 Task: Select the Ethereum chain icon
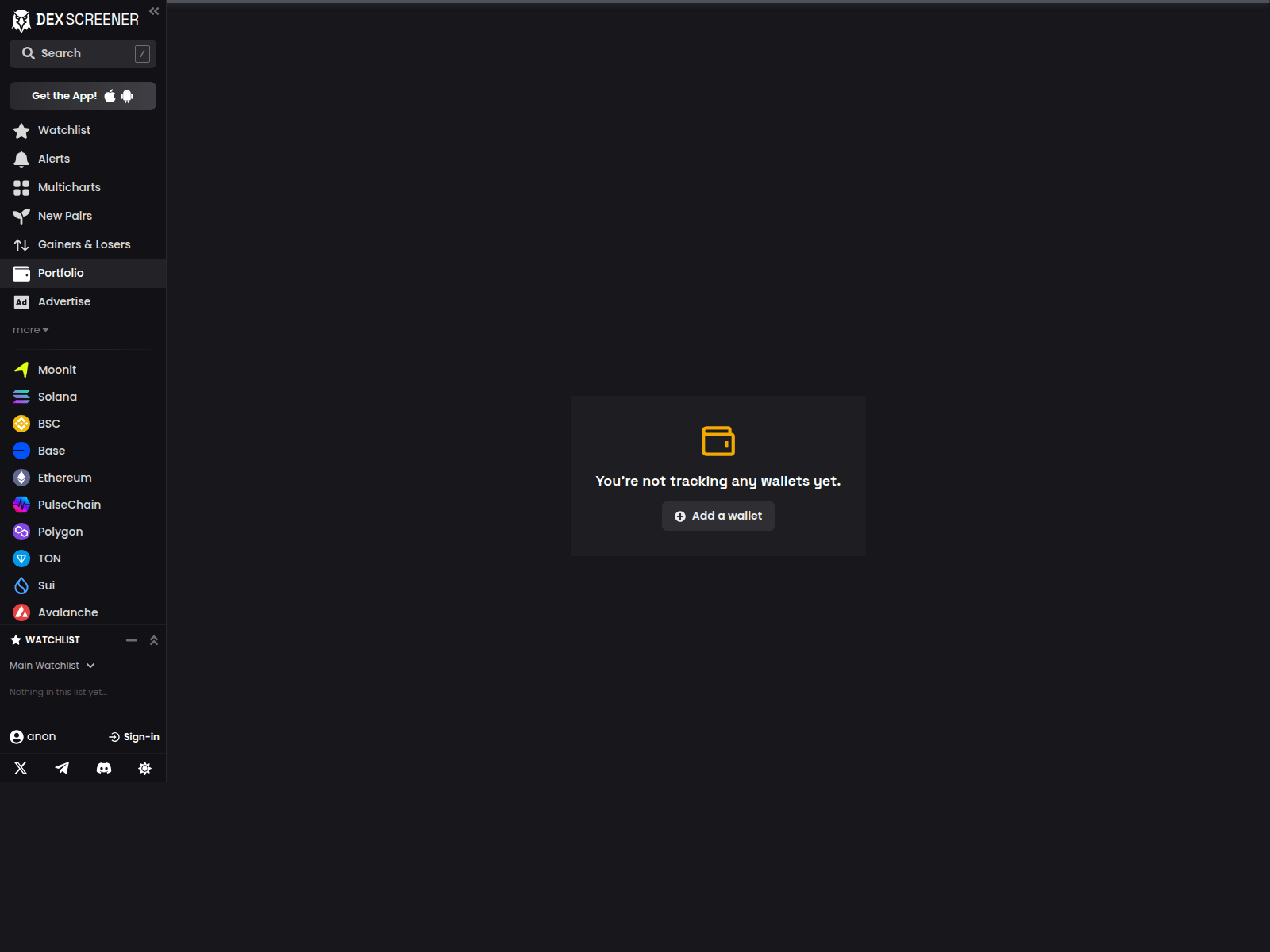coord(21,477)
